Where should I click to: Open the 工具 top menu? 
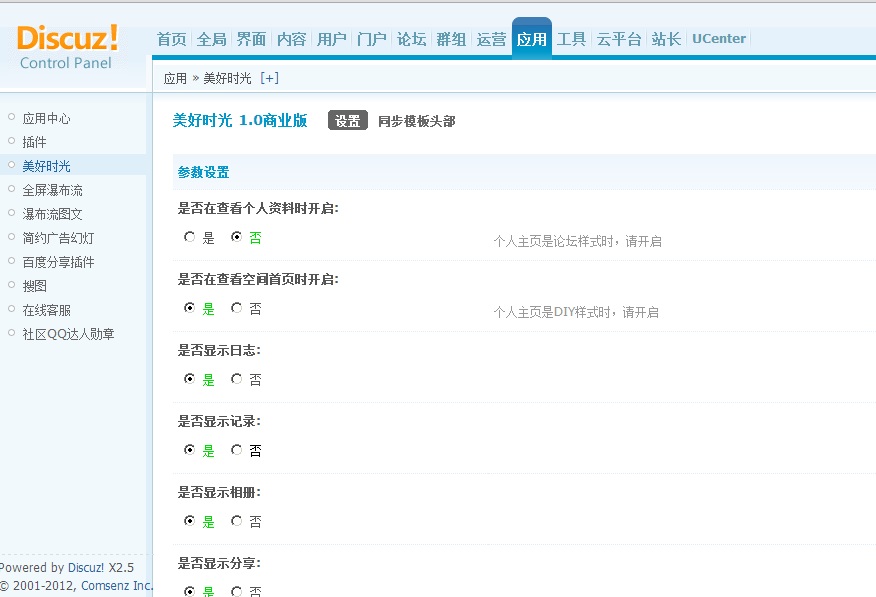click(x=572, y=39)
